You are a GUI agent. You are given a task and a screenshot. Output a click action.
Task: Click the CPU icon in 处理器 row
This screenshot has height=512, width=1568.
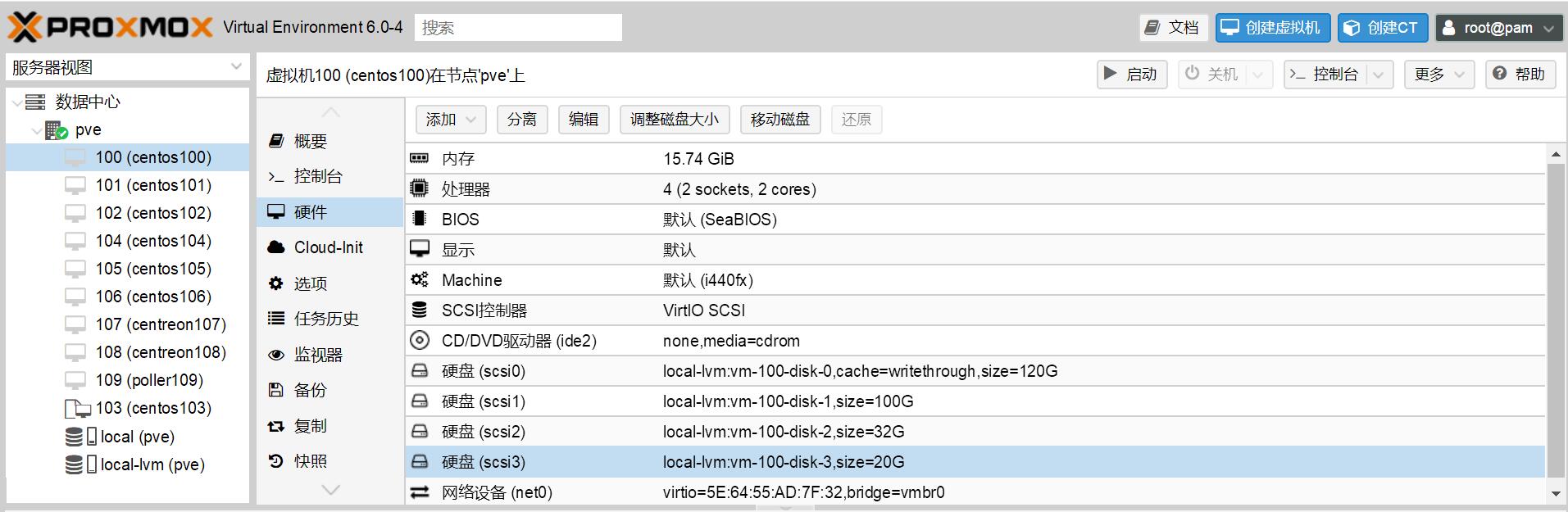click(419, 188)
